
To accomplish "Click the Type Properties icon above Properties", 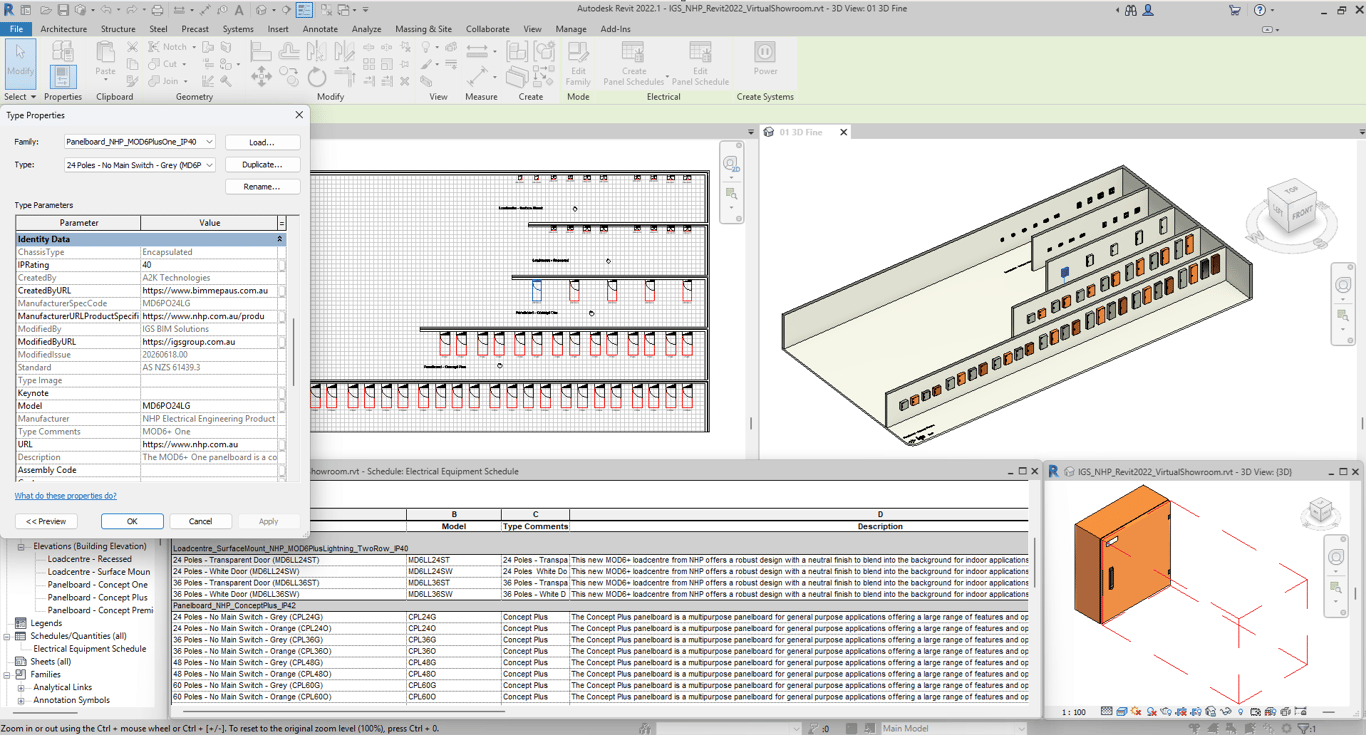I will [62, 51].
